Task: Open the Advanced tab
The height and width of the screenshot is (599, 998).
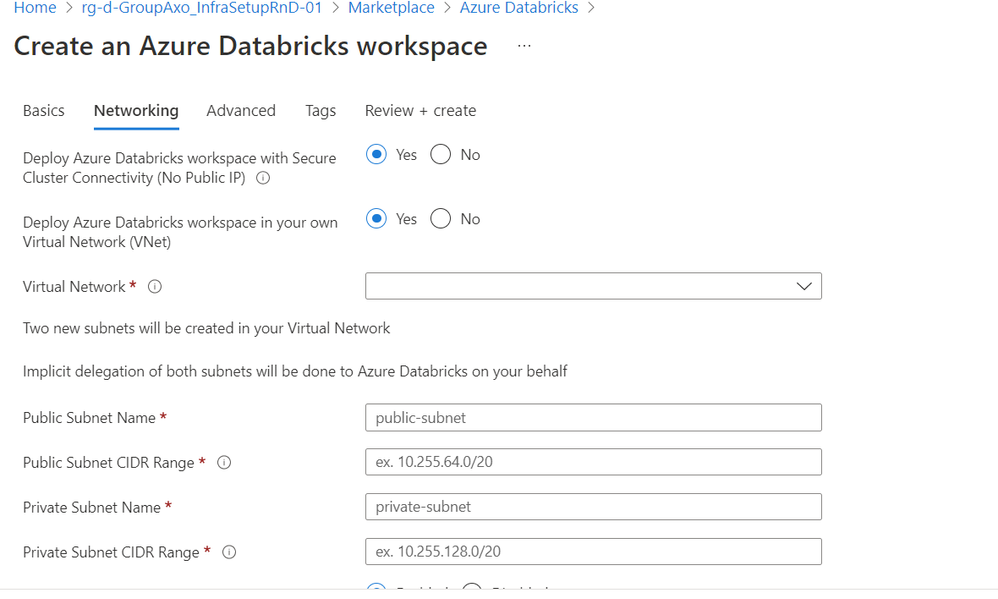Action: [241, 111]
